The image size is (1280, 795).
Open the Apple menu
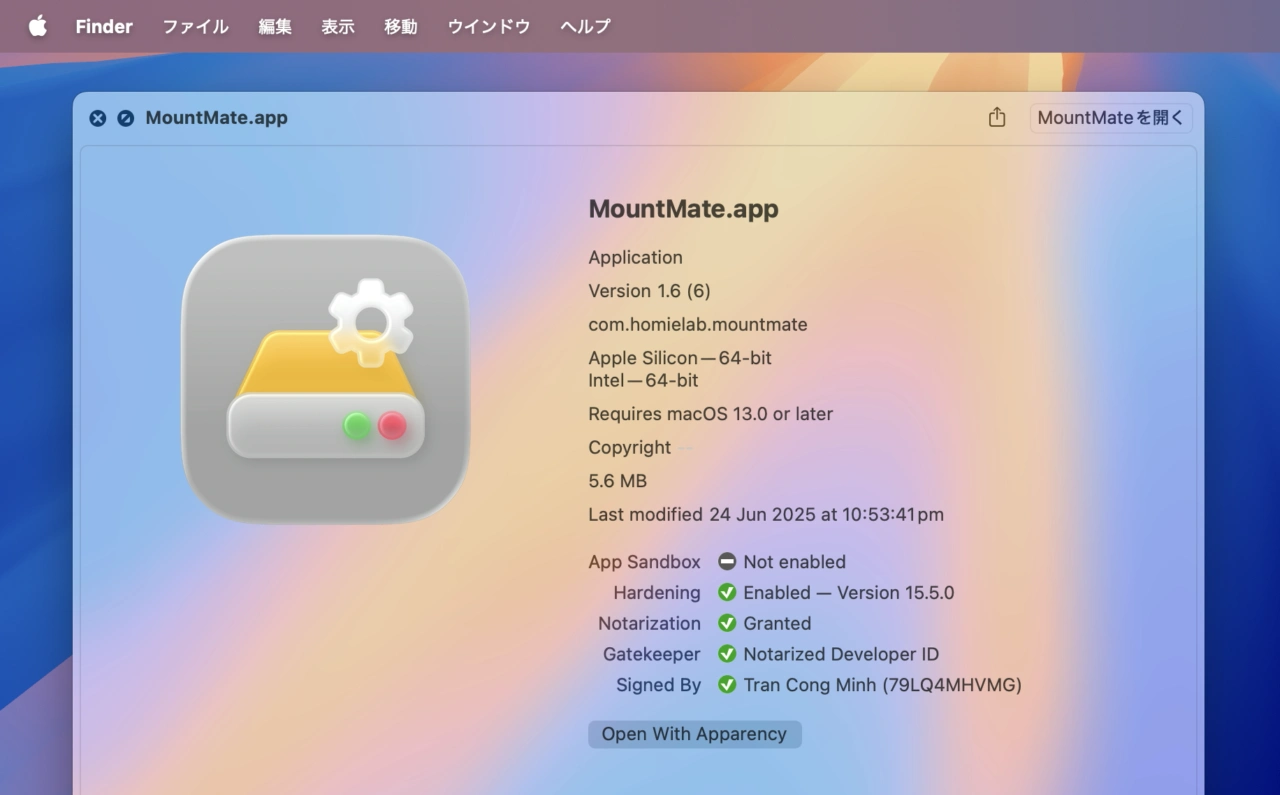pyautogui.click(x=37, y=26)
